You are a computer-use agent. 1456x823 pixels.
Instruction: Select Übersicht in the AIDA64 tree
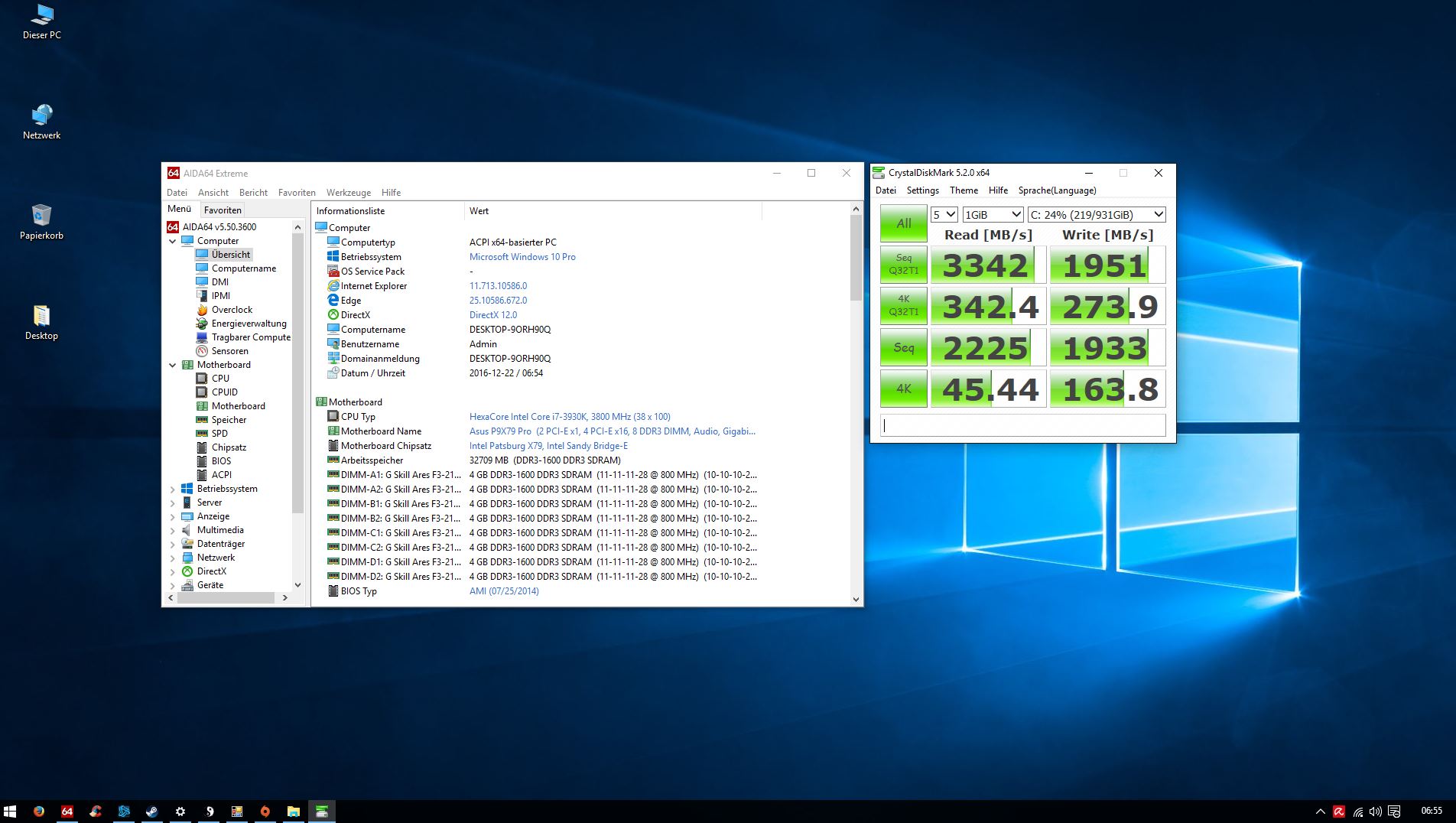coord(231,255)
